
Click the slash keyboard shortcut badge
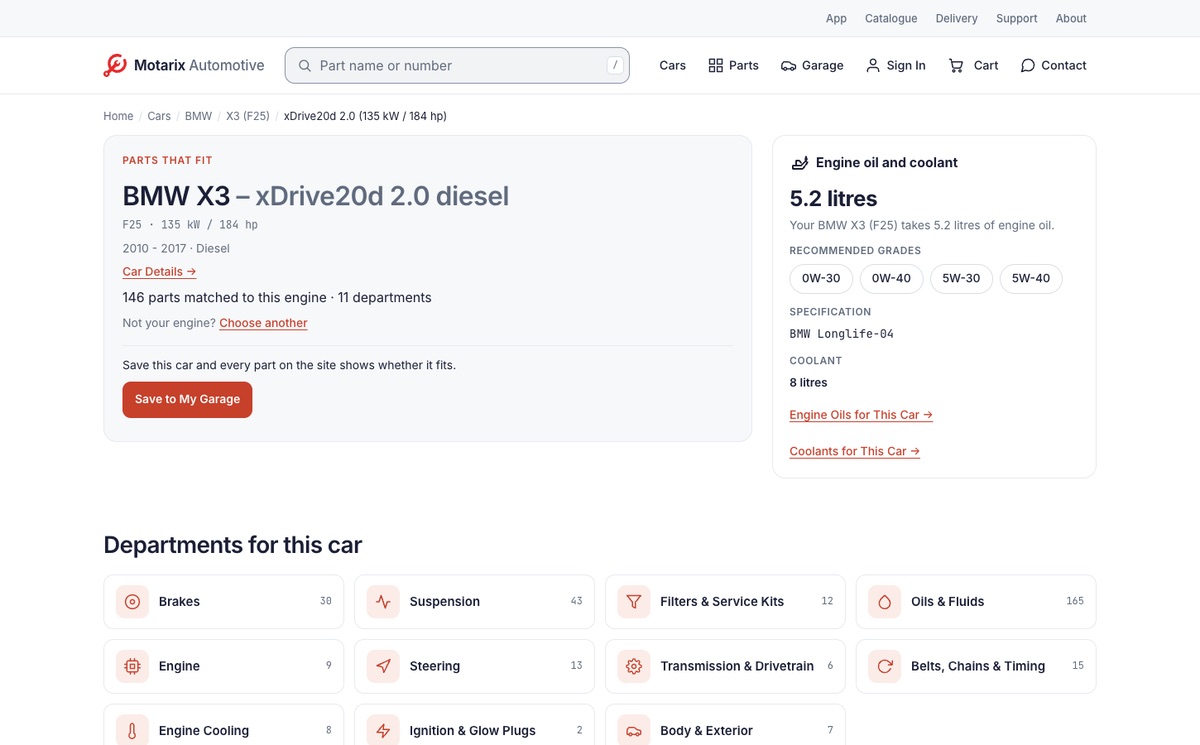615,66
